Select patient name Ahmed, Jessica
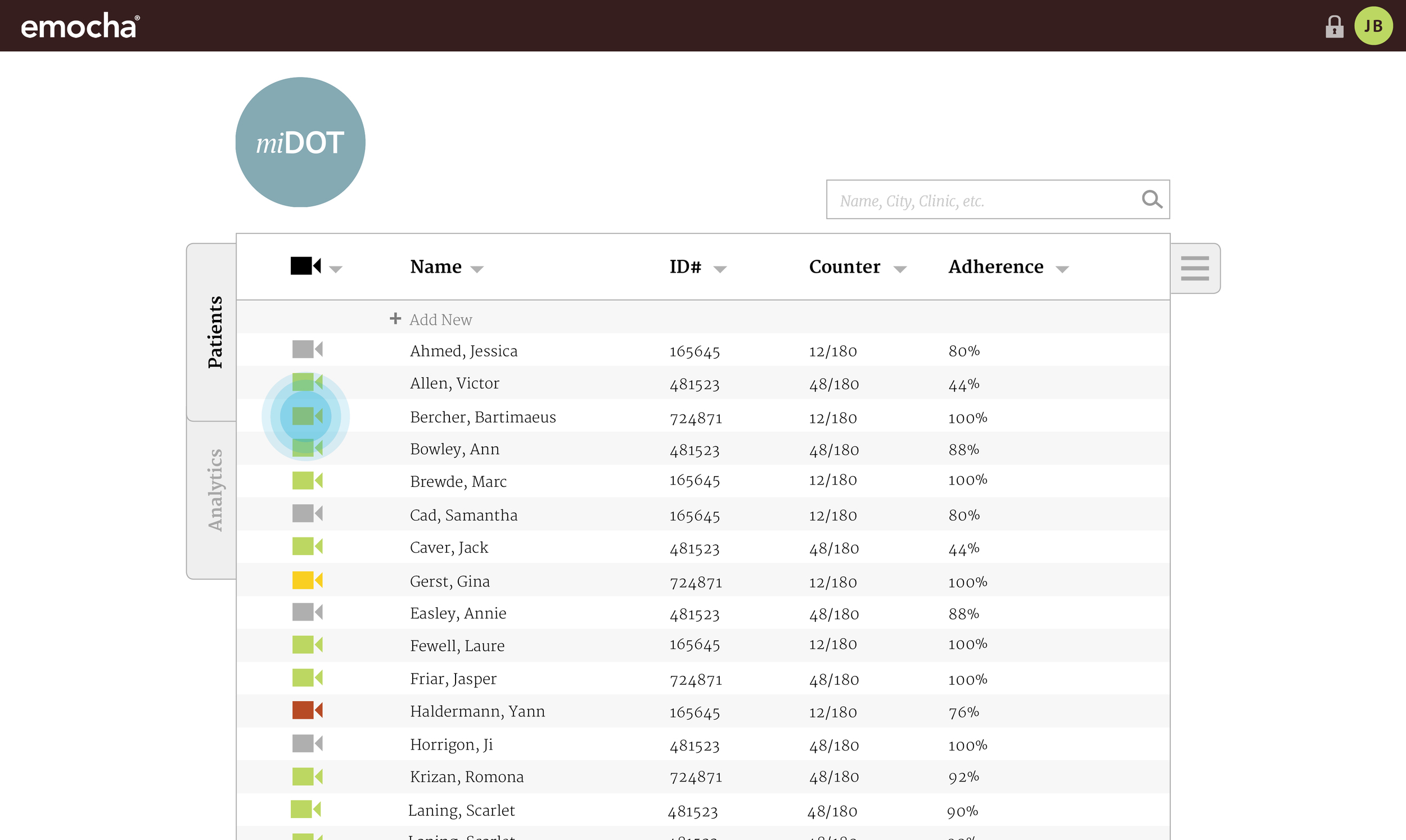Image resolution: width=1406 pixels, height=840 pixels. pos(463,351)
